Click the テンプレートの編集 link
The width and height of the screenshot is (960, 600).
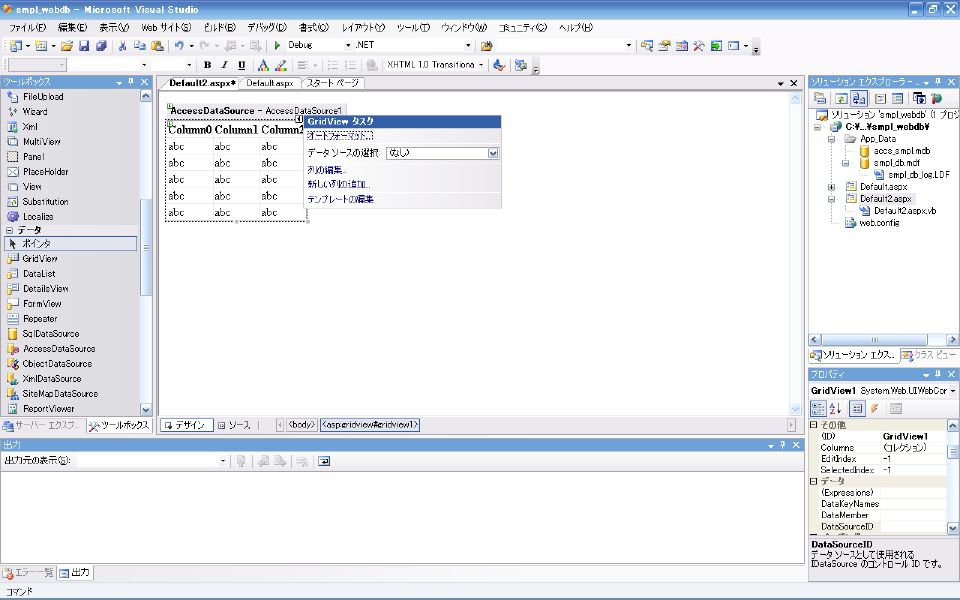(x=340, y=200)
